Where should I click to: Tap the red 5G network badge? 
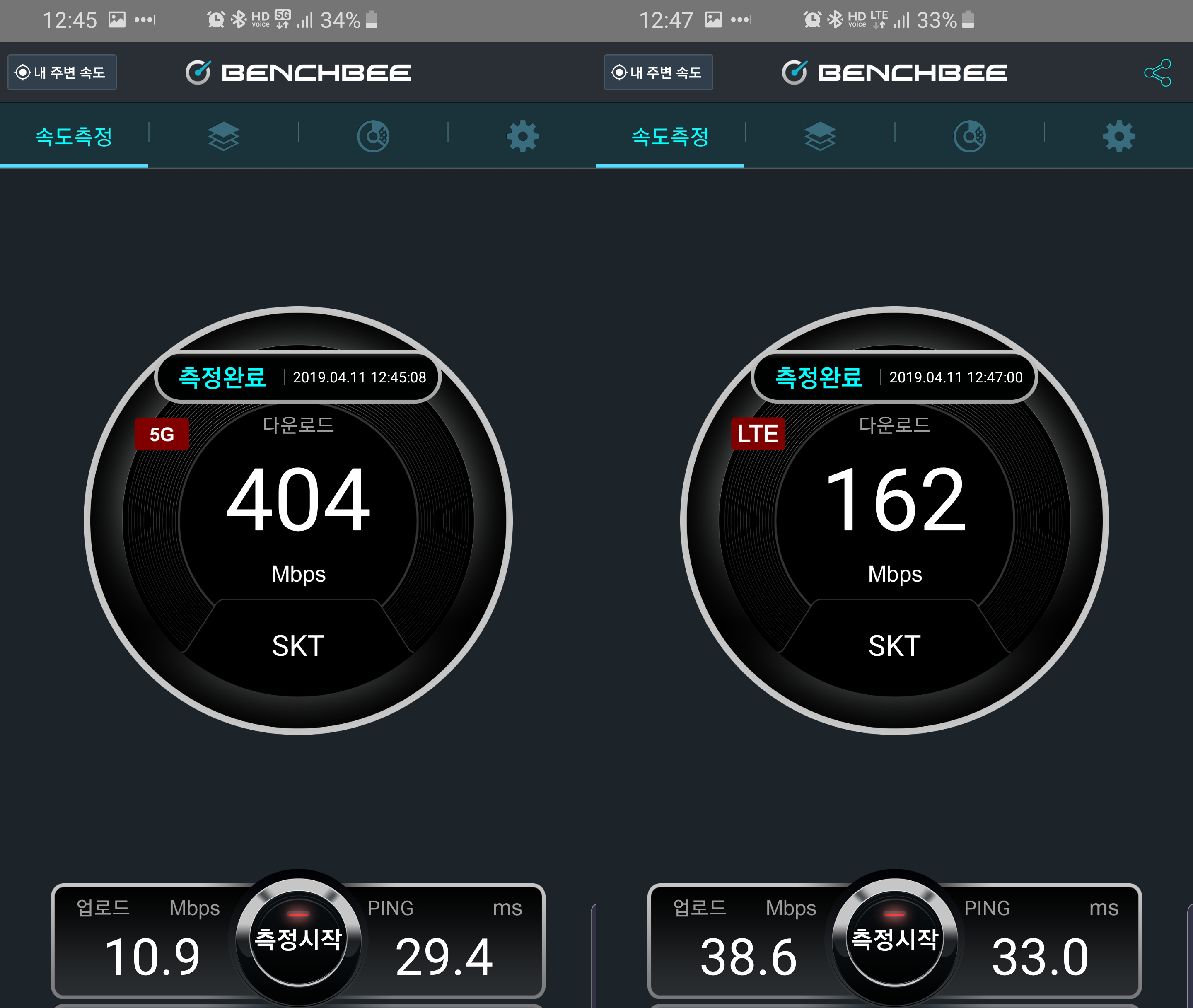tap(162, 434)
